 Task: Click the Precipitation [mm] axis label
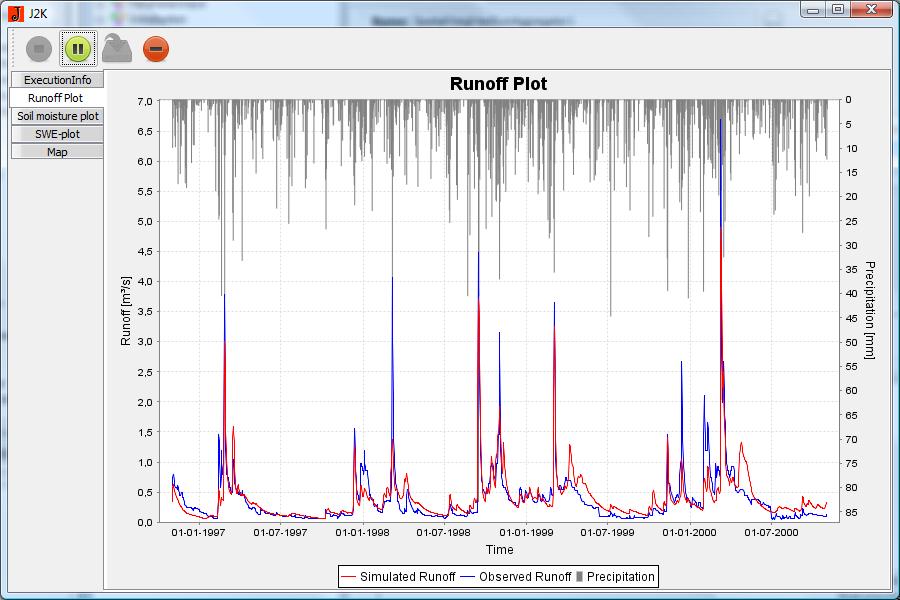click(x=869, y=310)
